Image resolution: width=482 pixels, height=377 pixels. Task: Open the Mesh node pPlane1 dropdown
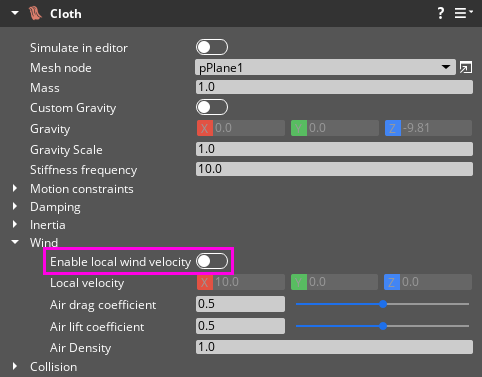(x=325, y=67)
